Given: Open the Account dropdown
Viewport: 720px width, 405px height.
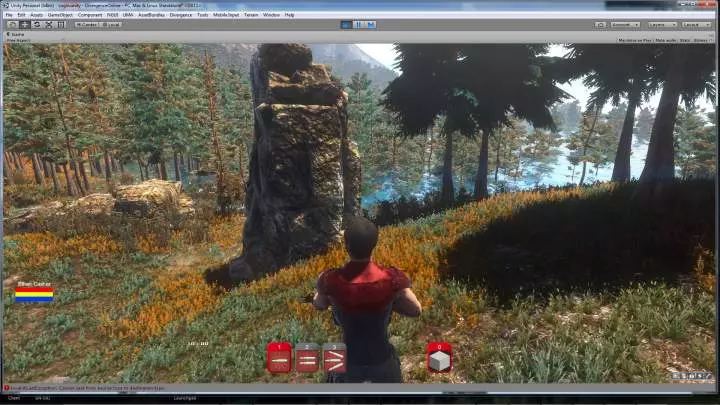Looking at the screenshot, I should click(x=625, y=24).
